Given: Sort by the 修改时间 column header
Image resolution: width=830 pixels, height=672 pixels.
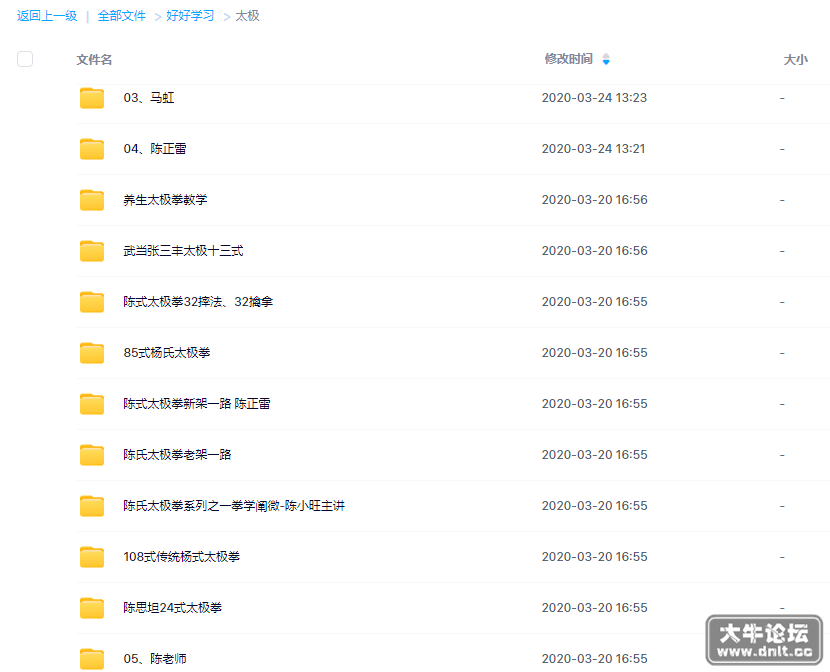Looking at the screenshot, I should point(569,59).
